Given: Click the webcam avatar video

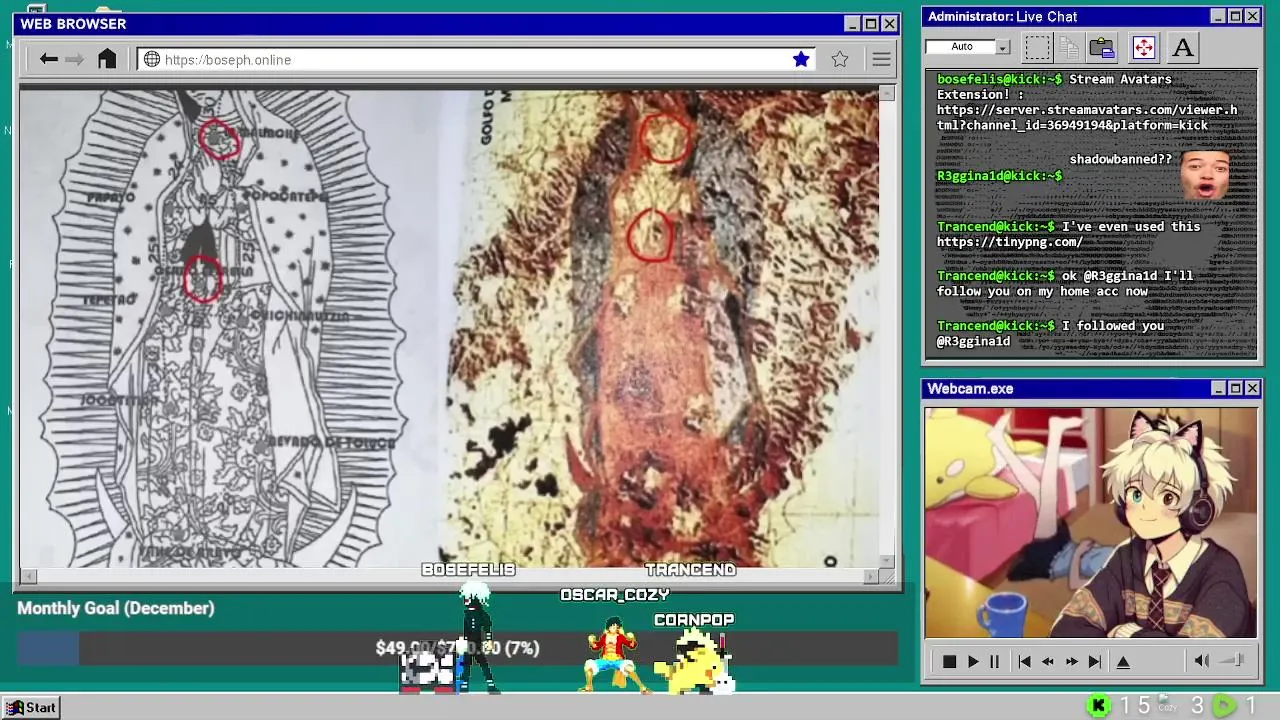Looking at the screenshot, I should click(x=1091, y=522).
